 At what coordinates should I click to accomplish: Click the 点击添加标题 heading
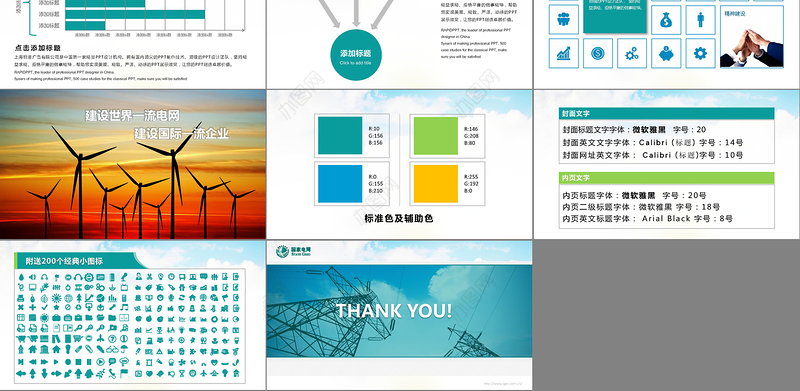(38, 48)
